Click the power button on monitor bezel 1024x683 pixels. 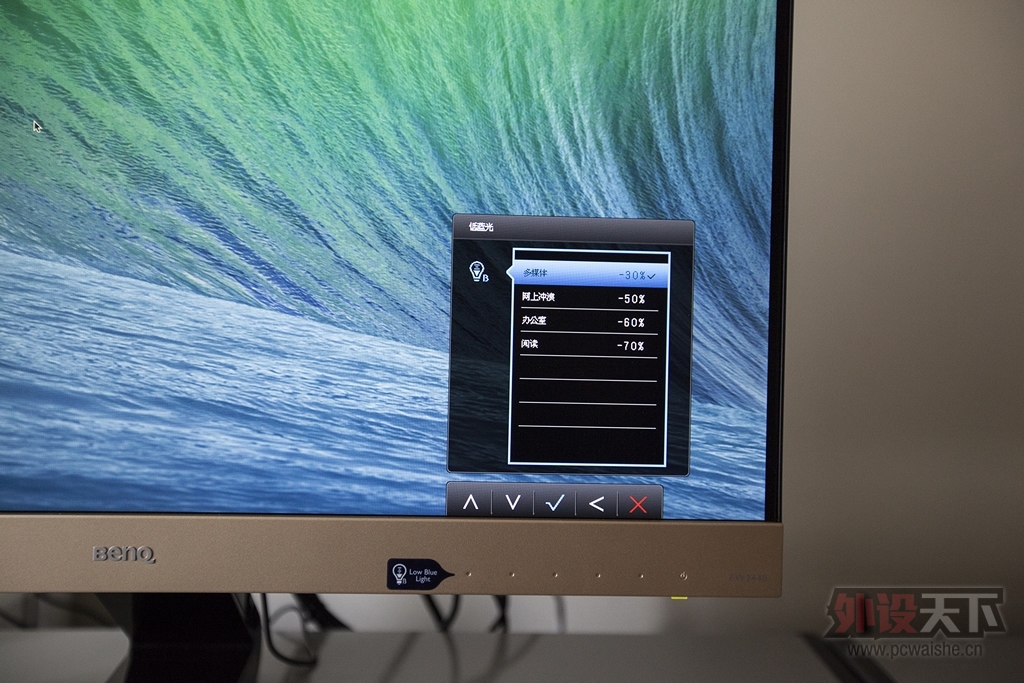click(683, 576)
